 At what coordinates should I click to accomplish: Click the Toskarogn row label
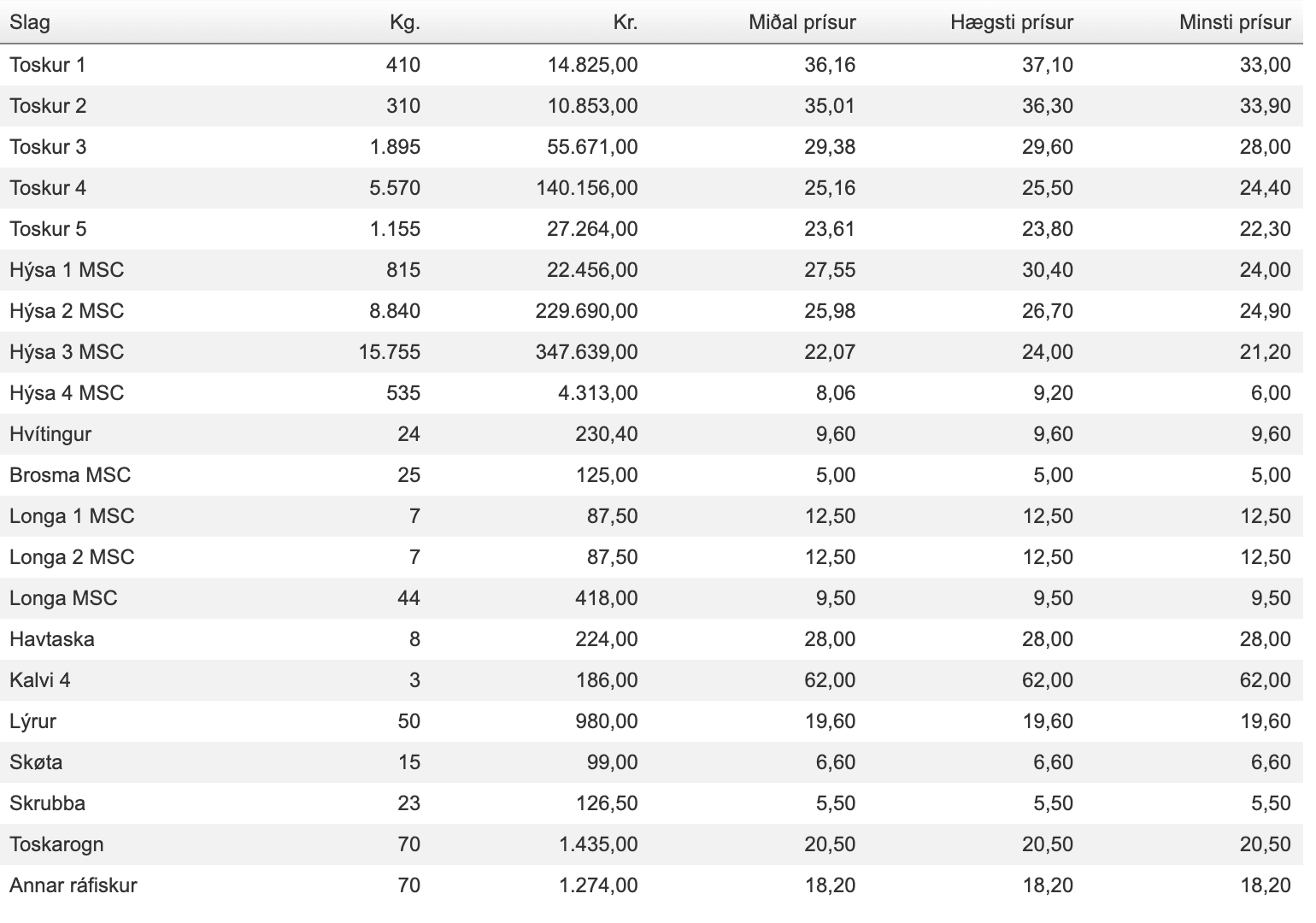tap(56, 844)
